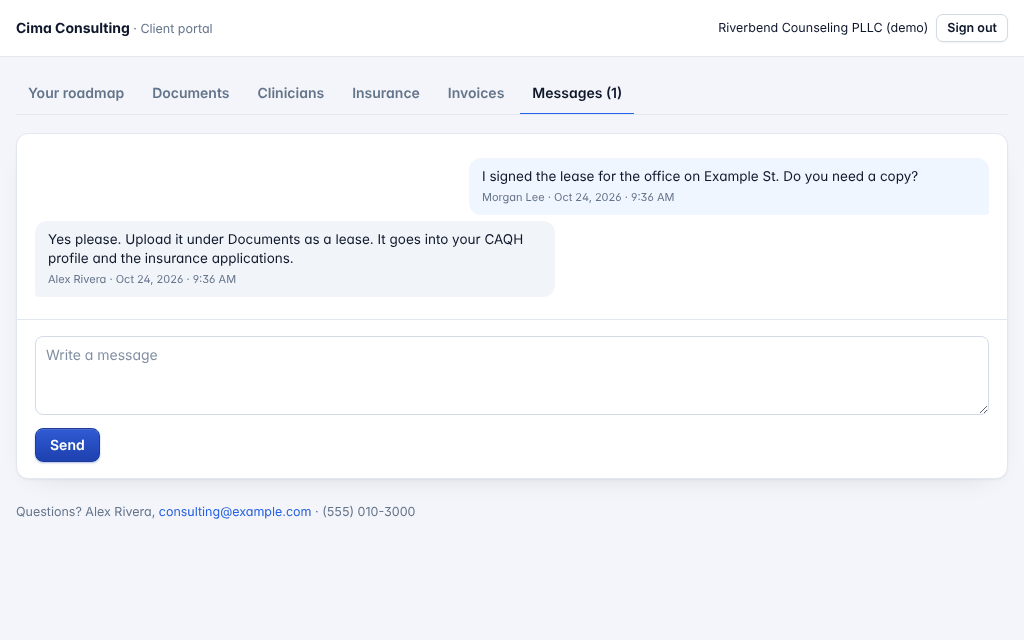Select the Insurance tab
1024x640 pixels.
click(x=385, y=93)
